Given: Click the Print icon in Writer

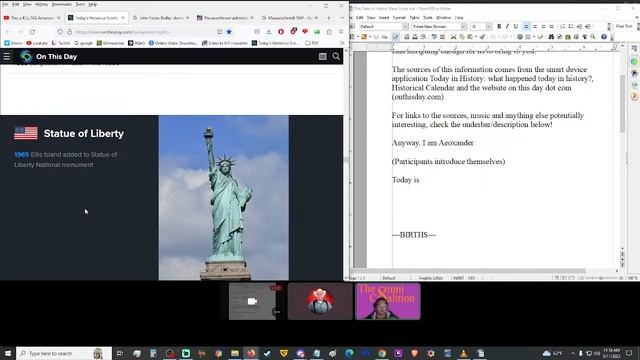Looking at the screenshot, I should pyautogui.click(x=415, y=37).
